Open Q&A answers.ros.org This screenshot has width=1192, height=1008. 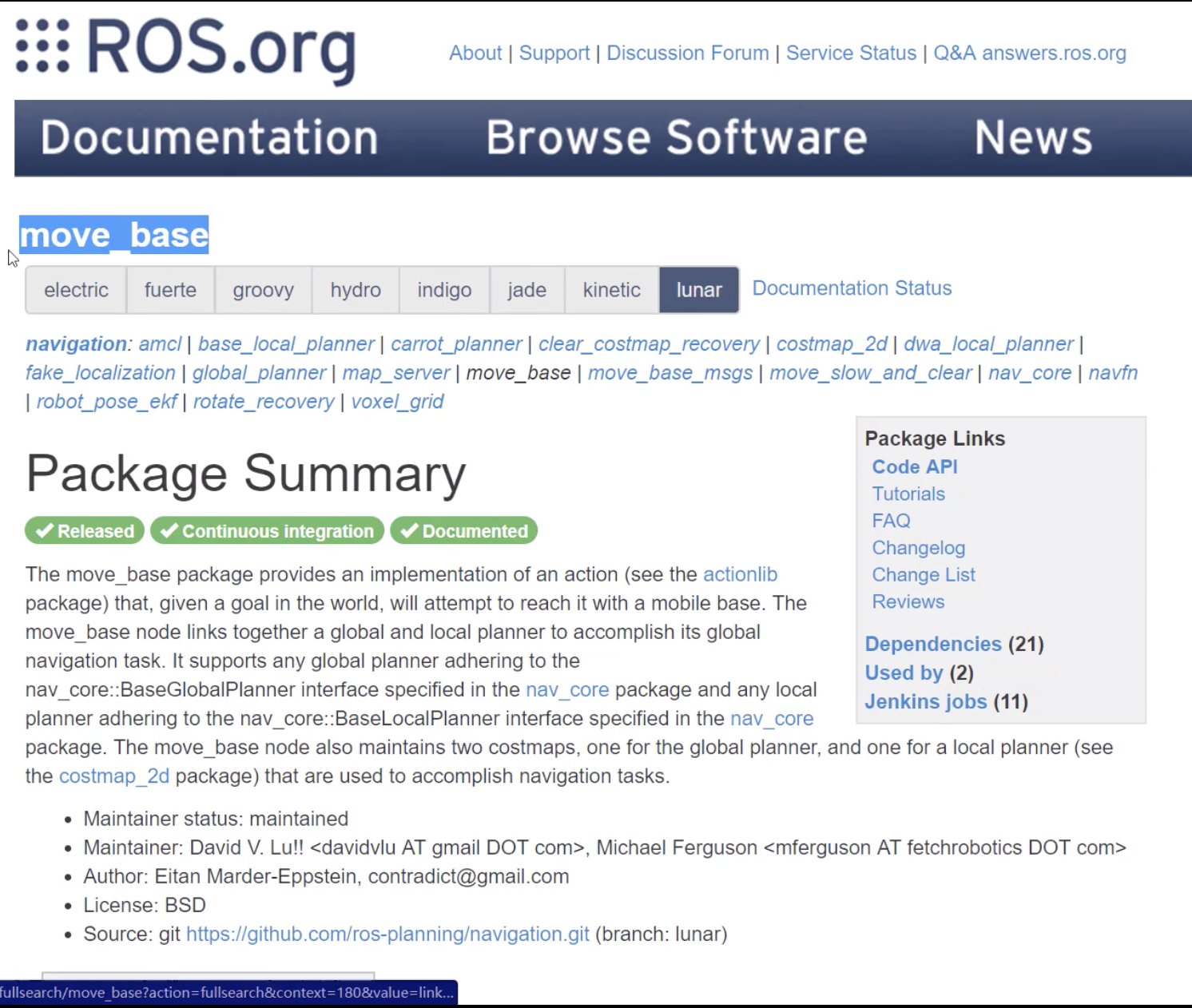tap(1030, 53)
